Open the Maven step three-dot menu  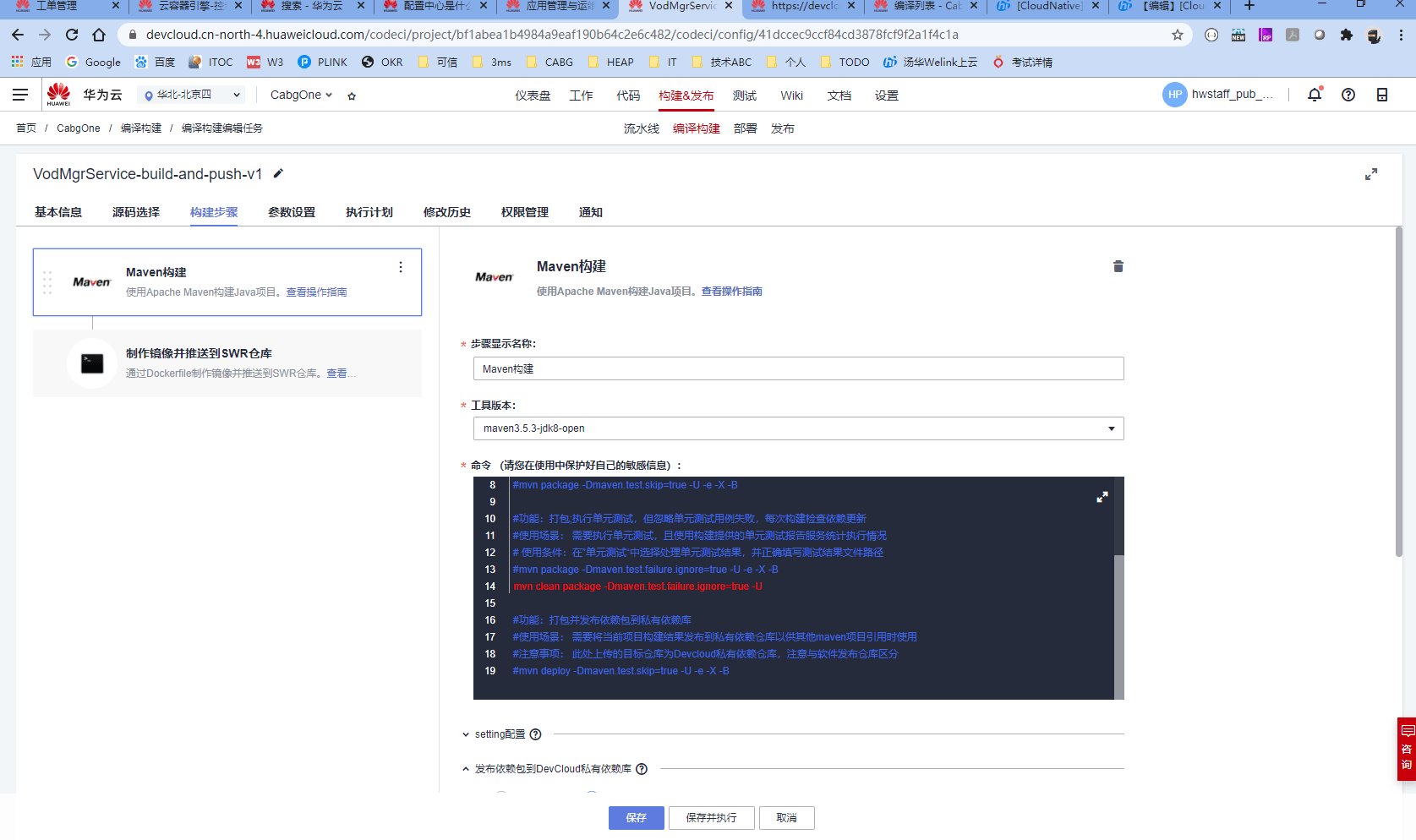point(401,267)
